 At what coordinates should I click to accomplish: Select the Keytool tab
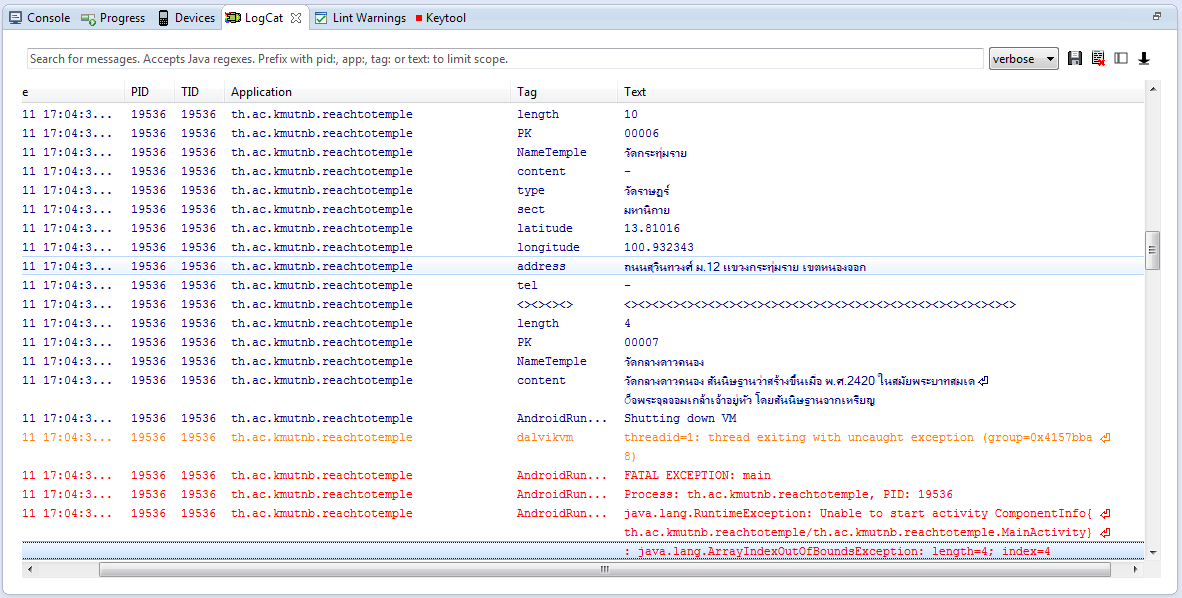coord(440,18)
